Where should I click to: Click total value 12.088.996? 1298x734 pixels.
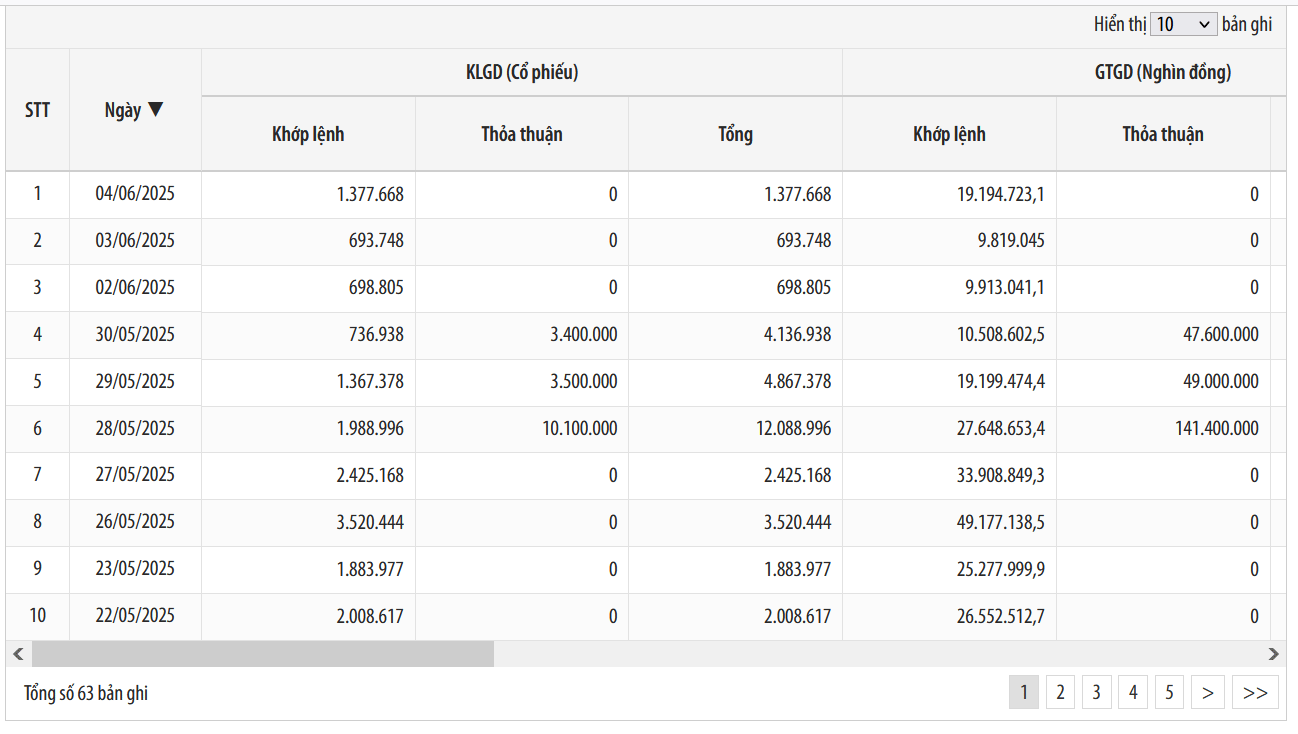(x=796, y=429)
